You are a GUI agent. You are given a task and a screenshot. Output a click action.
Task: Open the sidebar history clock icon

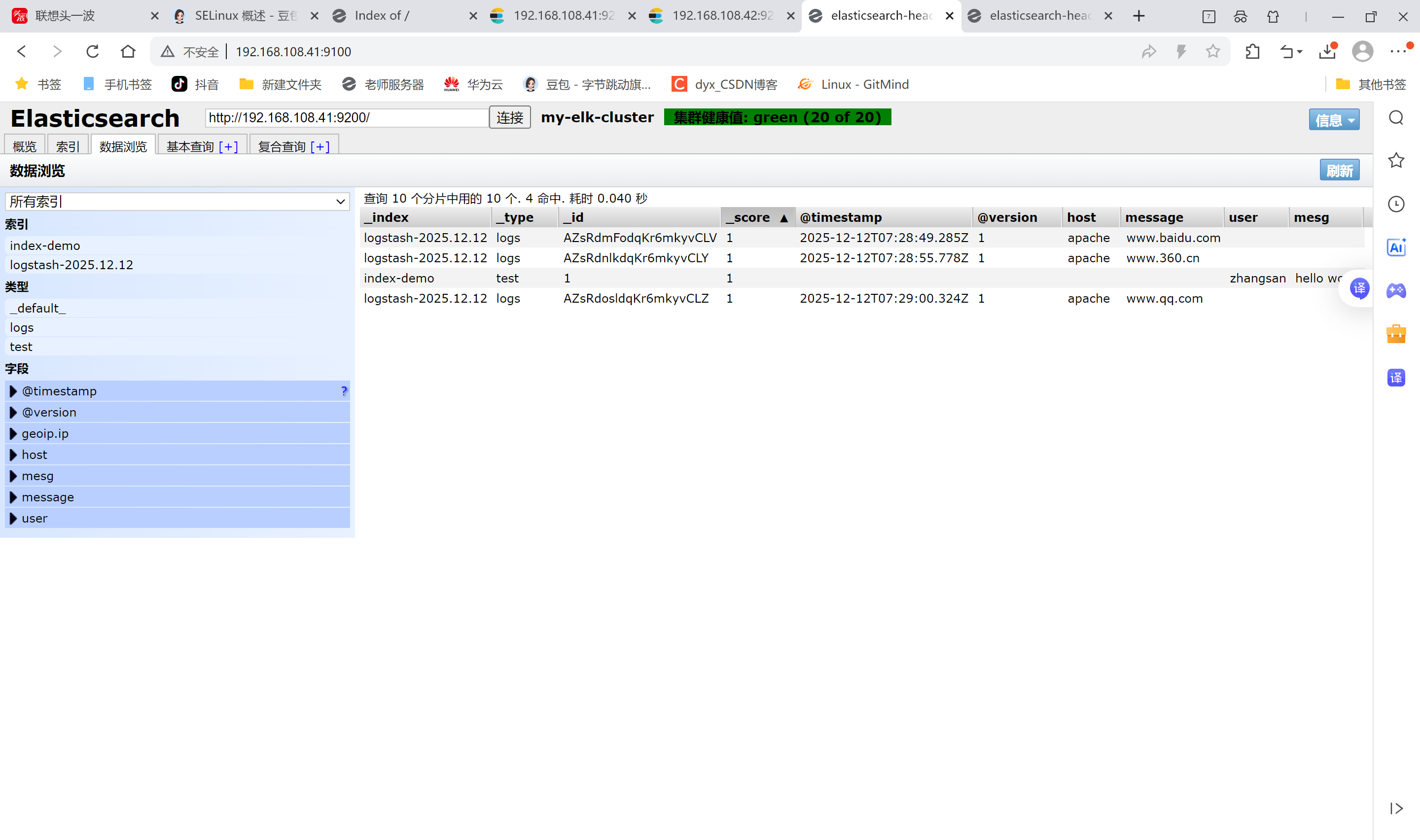(x=1396, y=204)
